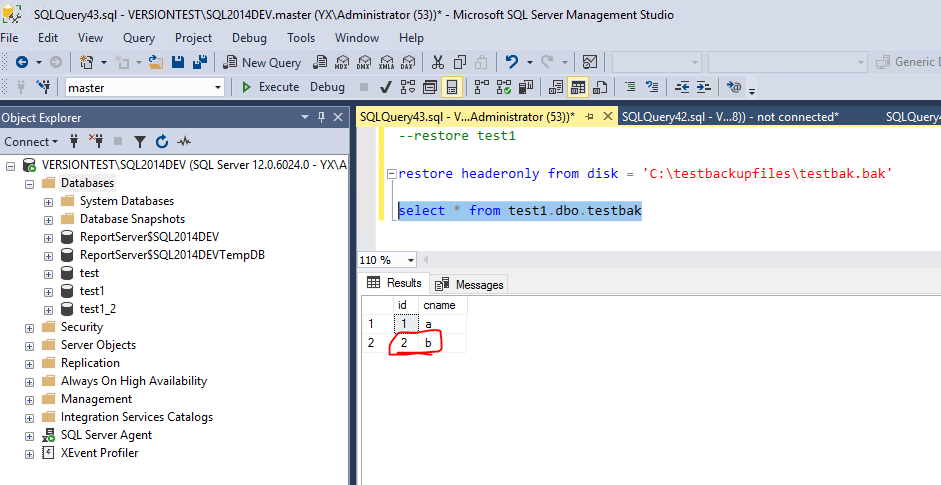Toggle Include Live Query Statistics
This screenshot has width=941, height=485.
(x=504, y=88)
